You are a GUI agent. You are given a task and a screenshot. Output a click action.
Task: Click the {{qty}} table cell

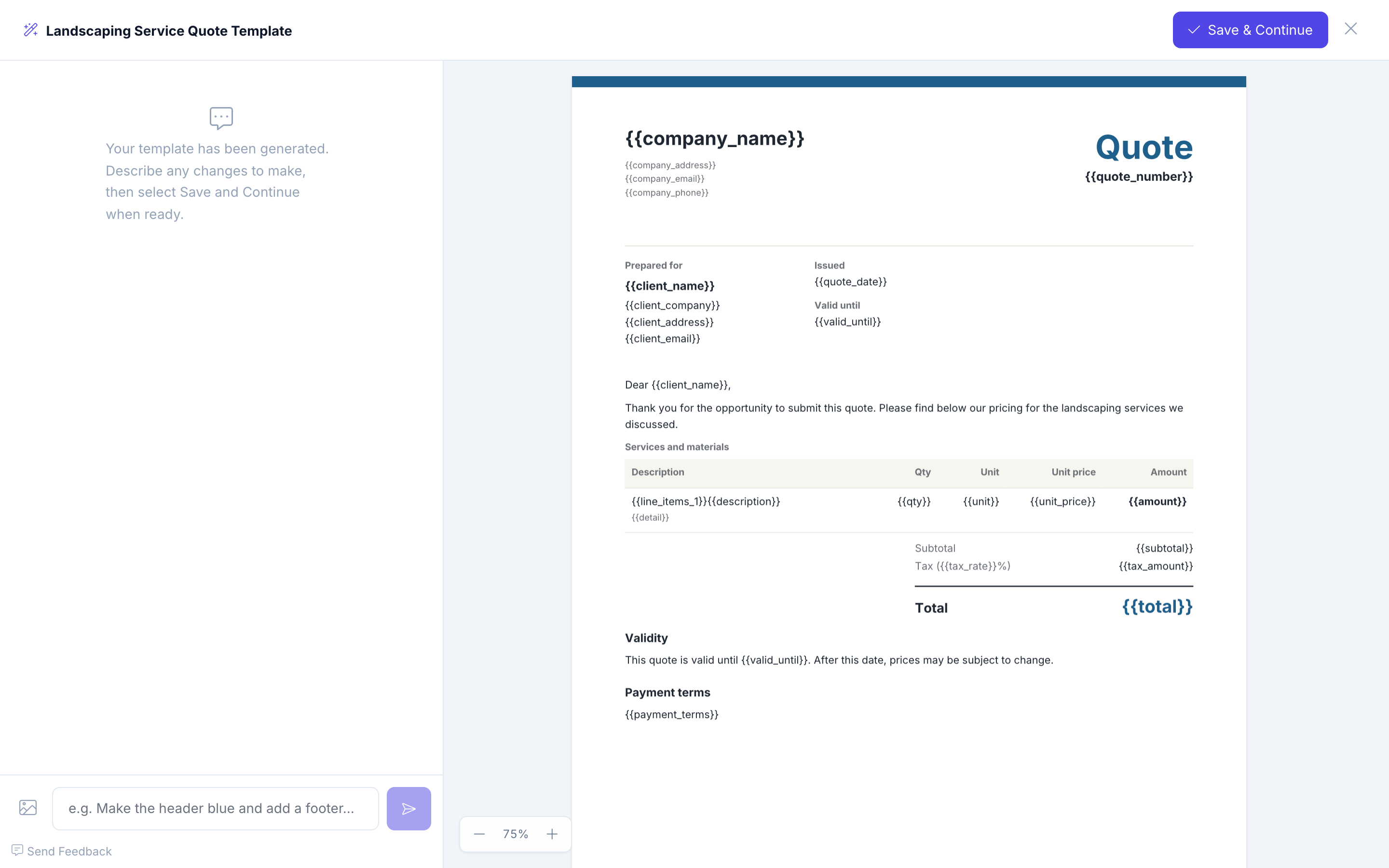point(914,502)
